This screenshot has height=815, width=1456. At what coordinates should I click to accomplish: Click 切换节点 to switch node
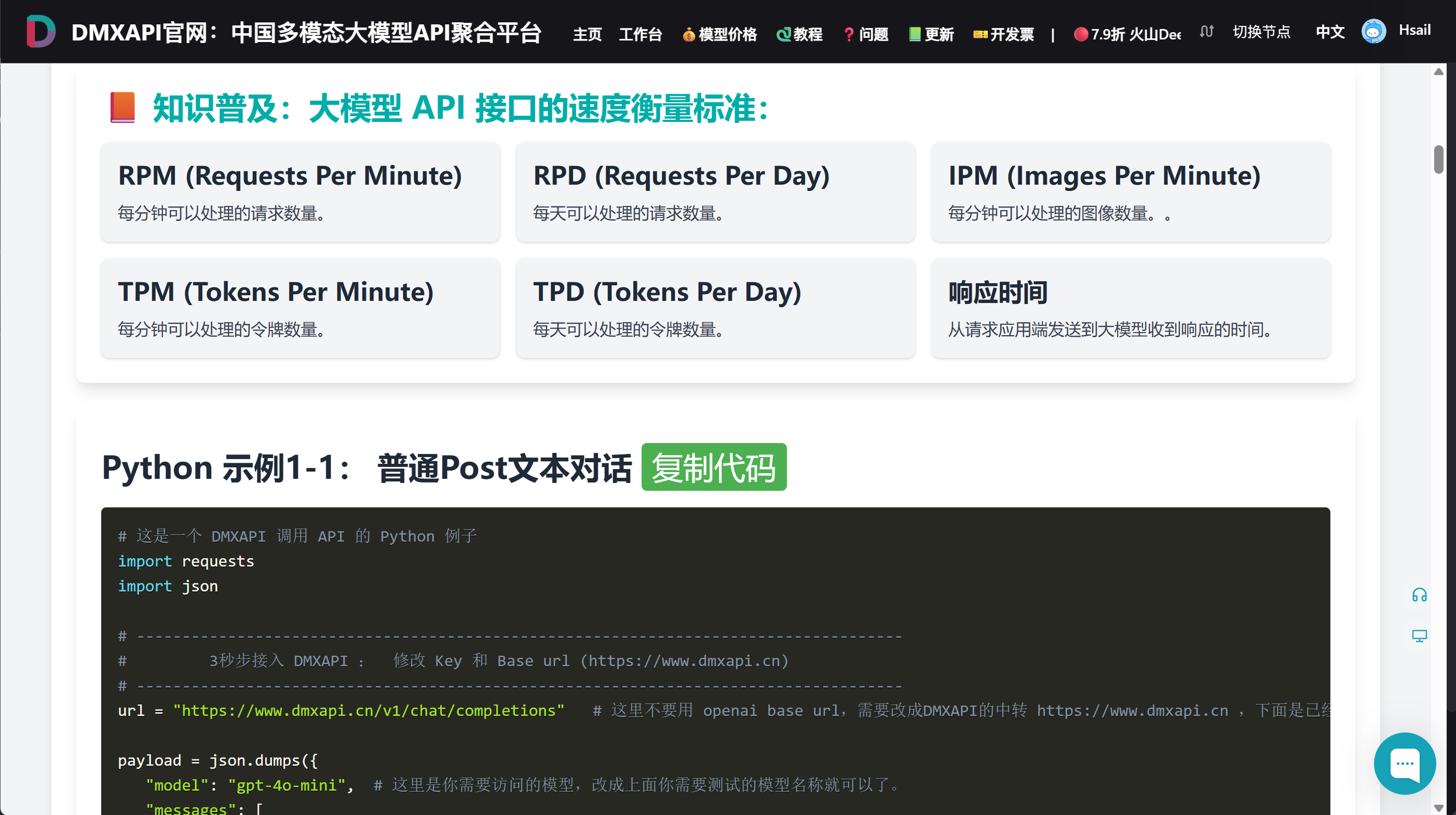[1261, 32]
